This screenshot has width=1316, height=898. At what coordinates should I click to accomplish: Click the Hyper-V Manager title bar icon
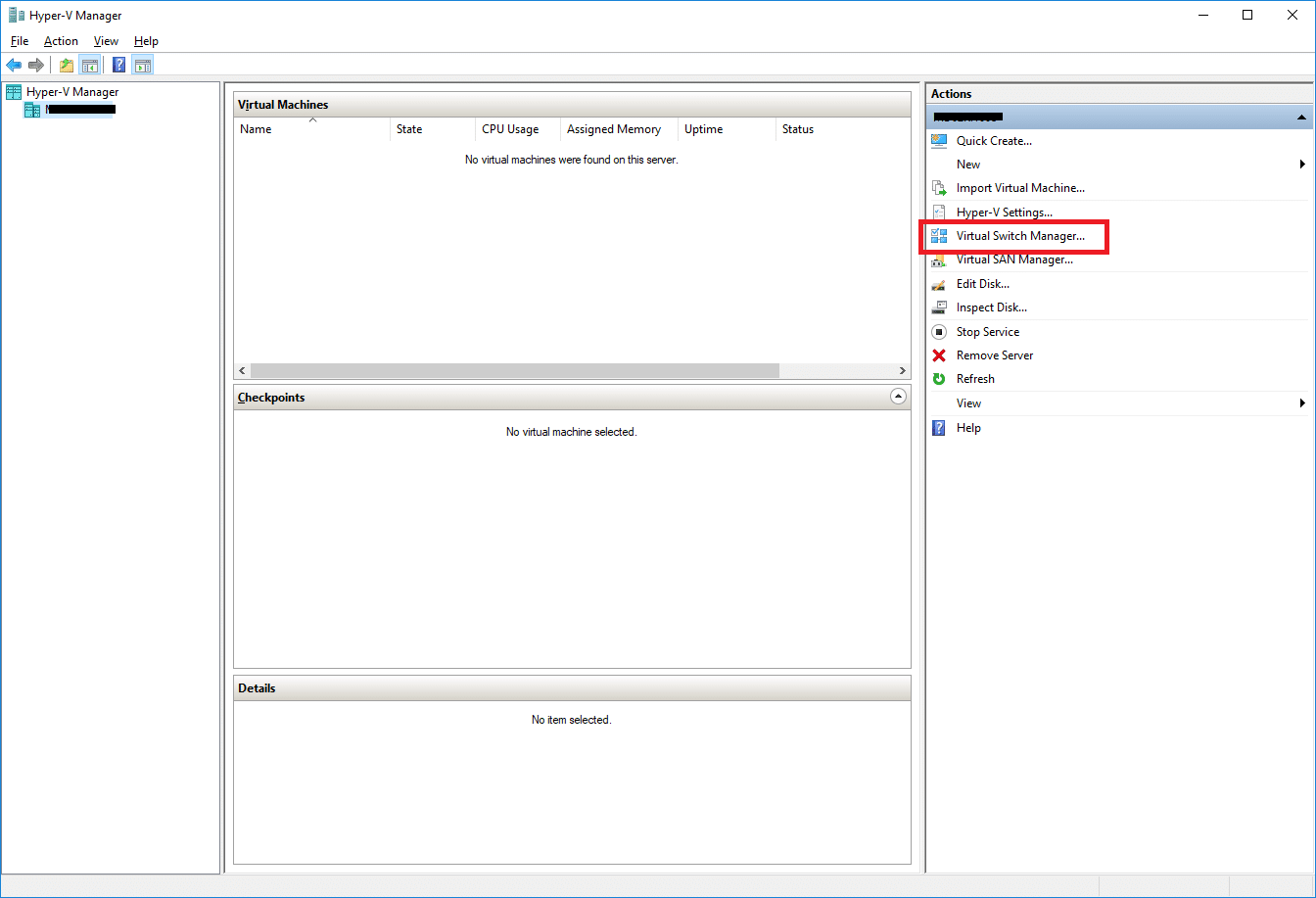(x=17, y=15)
